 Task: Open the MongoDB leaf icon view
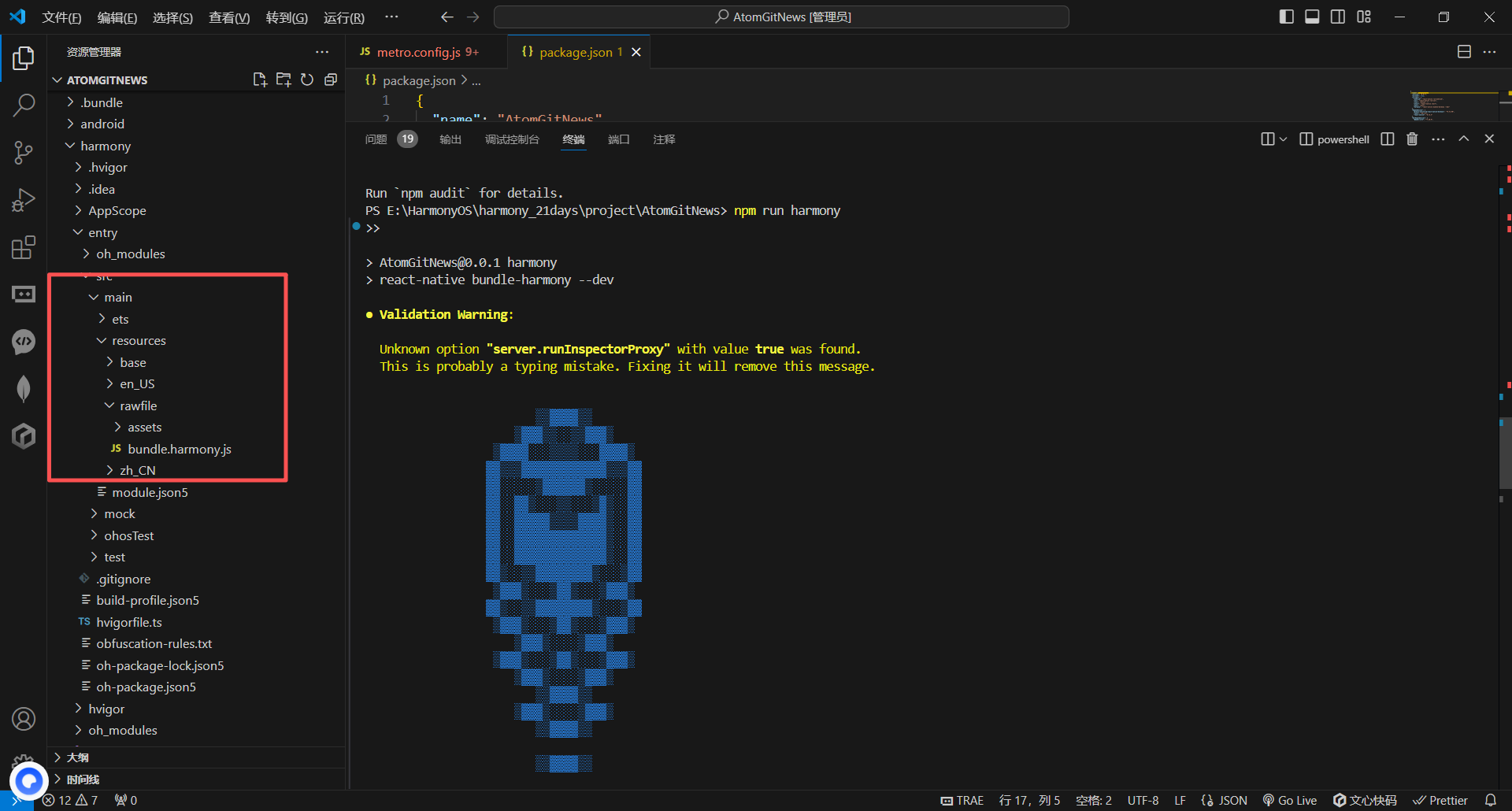pyautogui.click(x=24, y=389)
